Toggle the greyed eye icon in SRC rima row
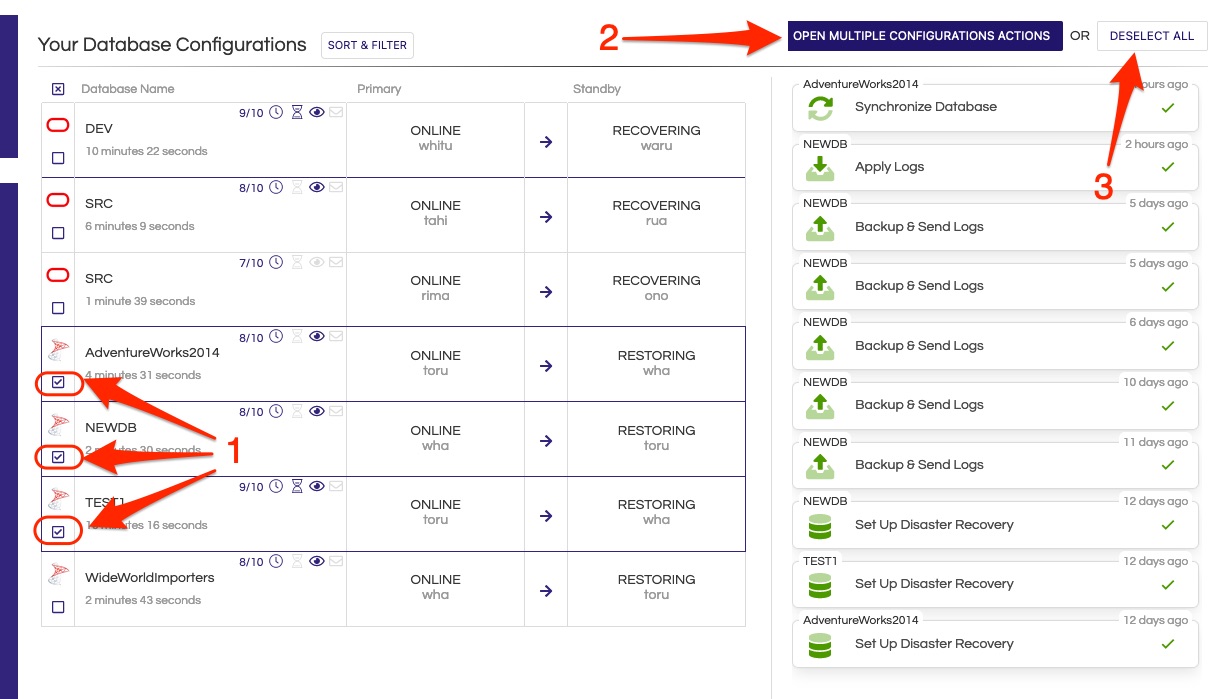 [x=317, y=263]
